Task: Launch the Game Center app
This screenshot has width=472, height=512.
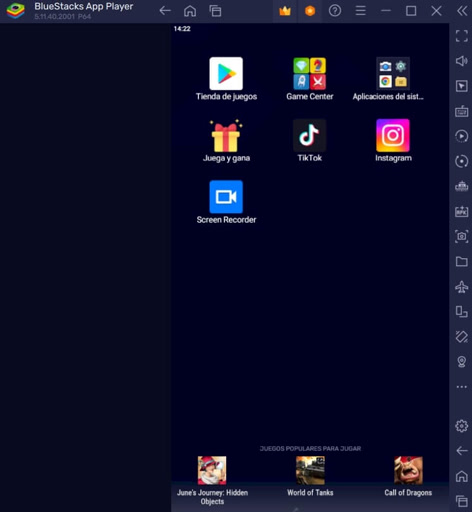Action: 310,74
